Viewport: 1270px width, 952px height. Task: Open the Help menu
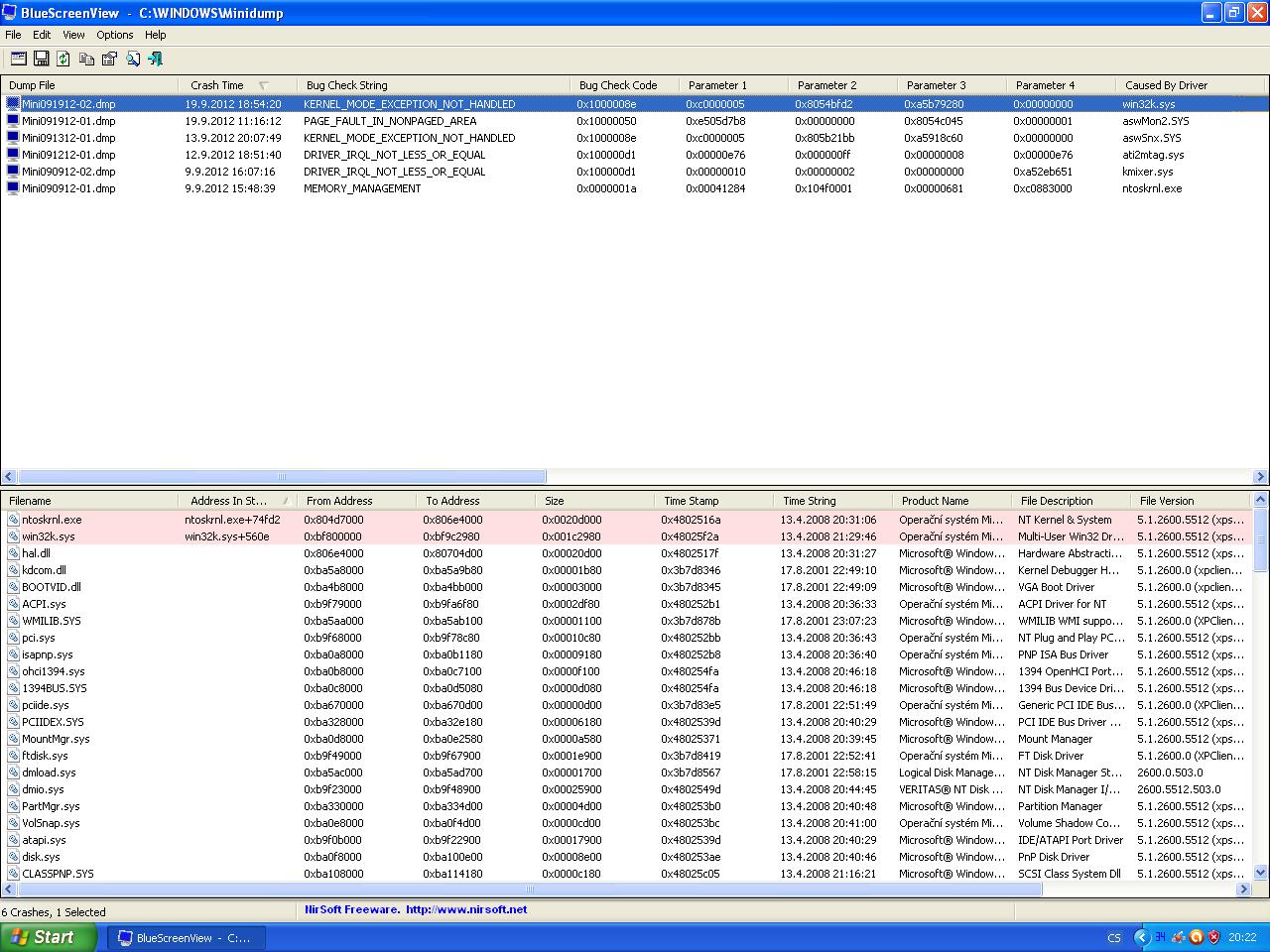pyautogui.click(x=156, y=35)
